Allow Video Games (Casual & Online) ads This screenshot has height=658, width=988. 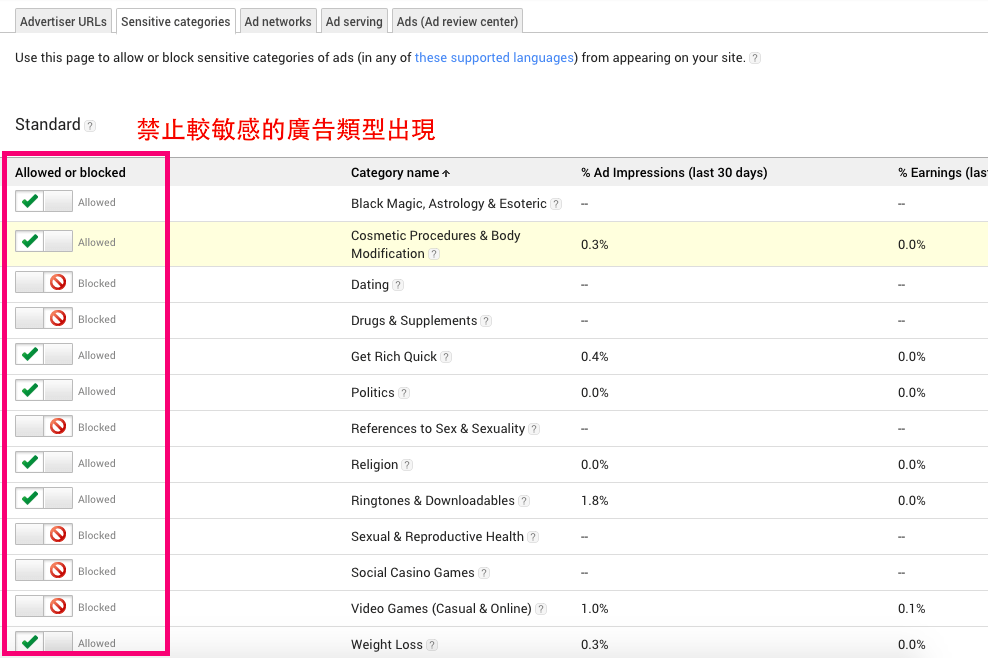tap(44, 606)
